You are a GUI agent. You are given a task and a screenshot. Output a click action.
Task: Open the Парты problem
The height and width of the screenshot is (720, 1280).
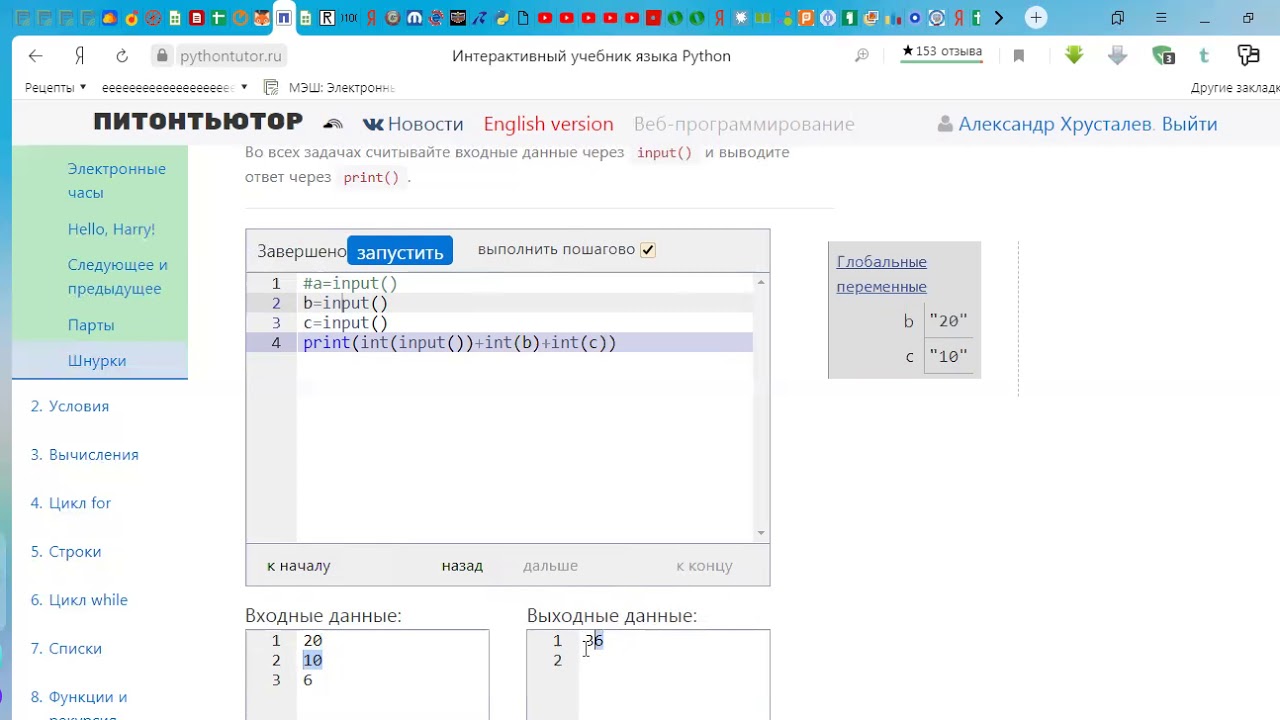(91, 325)
